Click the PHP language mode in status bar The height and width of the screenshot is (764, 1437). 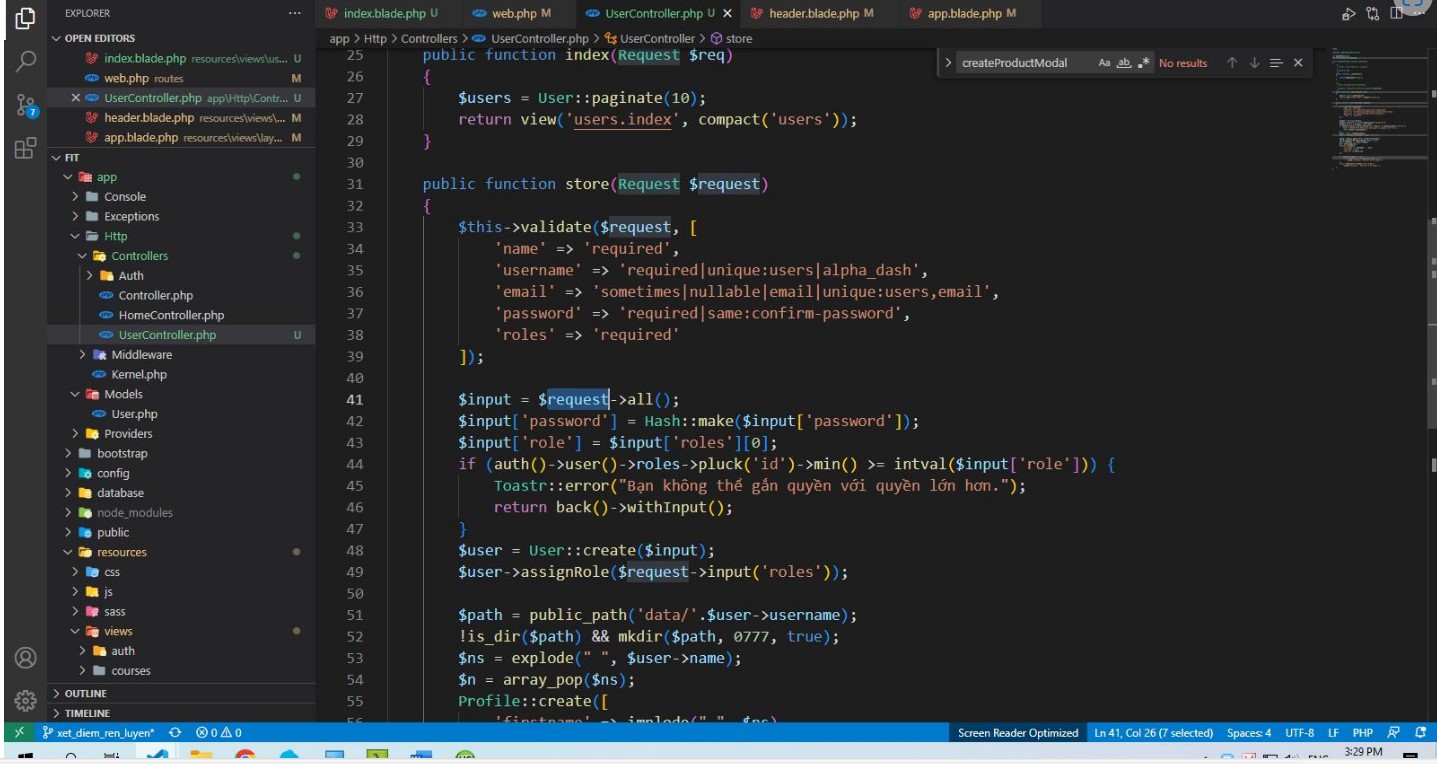1362,733
